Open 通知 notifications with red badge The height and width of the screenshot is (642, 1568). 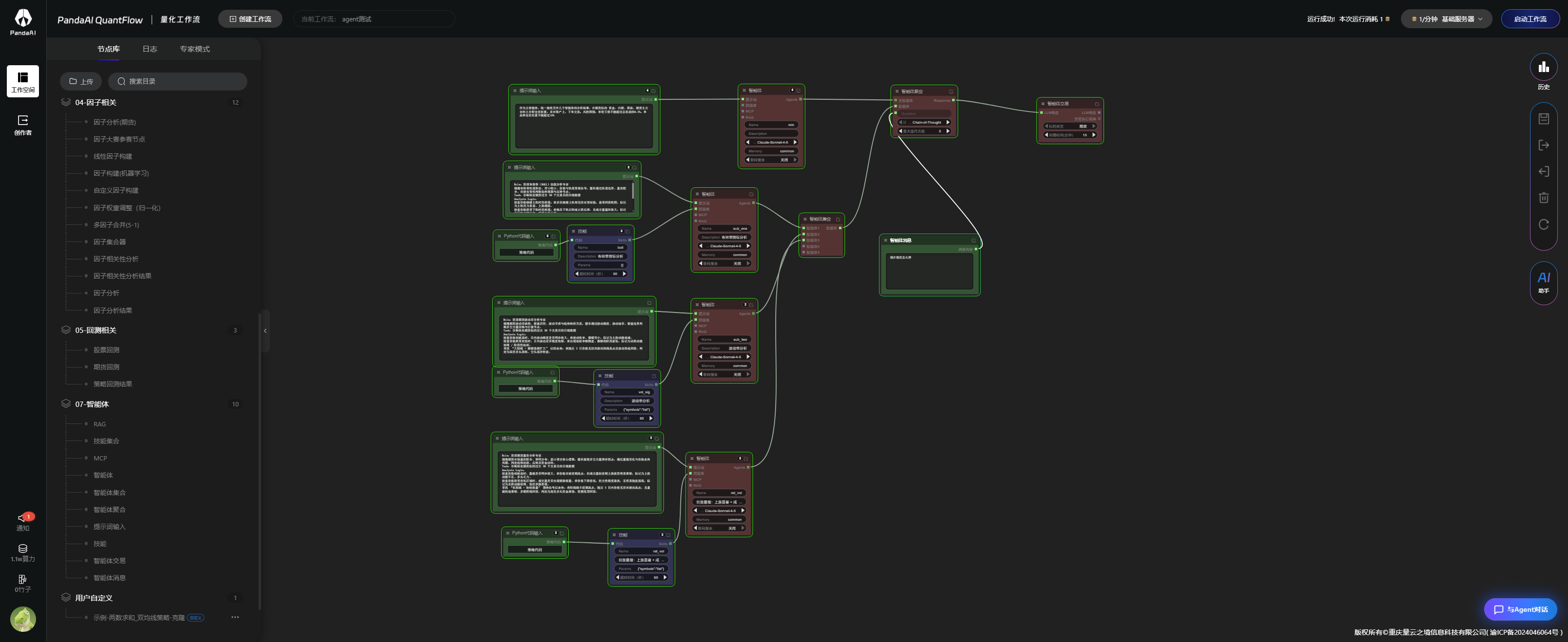pos(22,521)
